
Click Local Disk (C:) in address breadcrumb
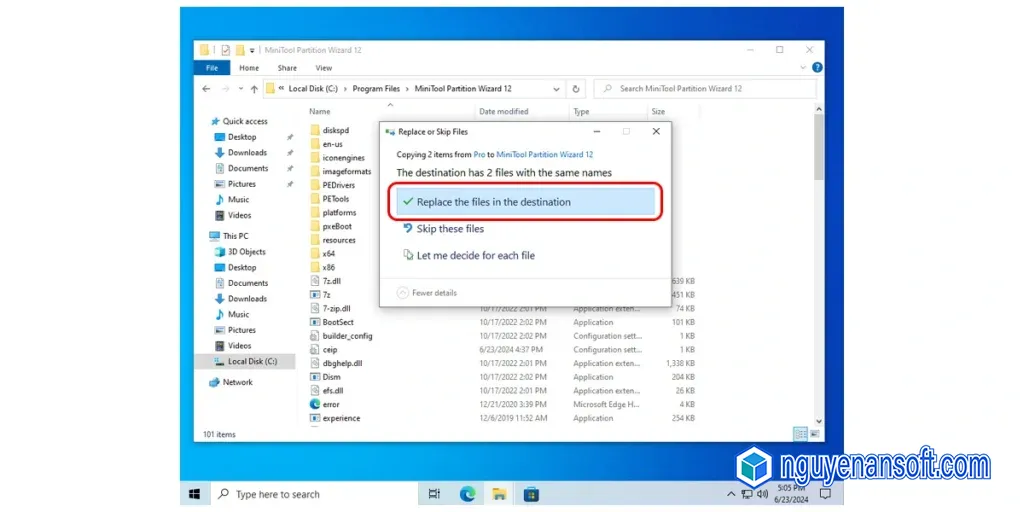tap(314, 89)
